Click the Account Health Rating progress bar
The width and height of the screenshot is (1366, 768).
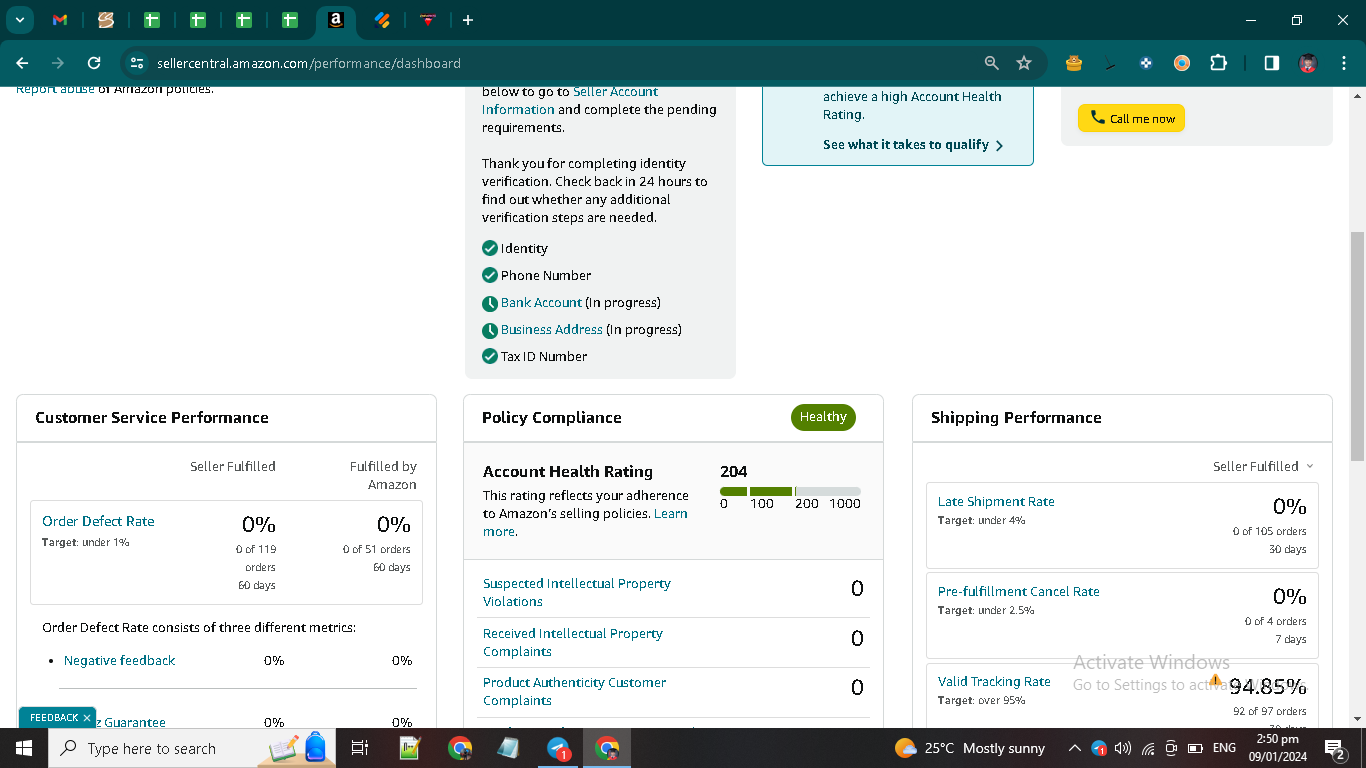click(790, 491)
